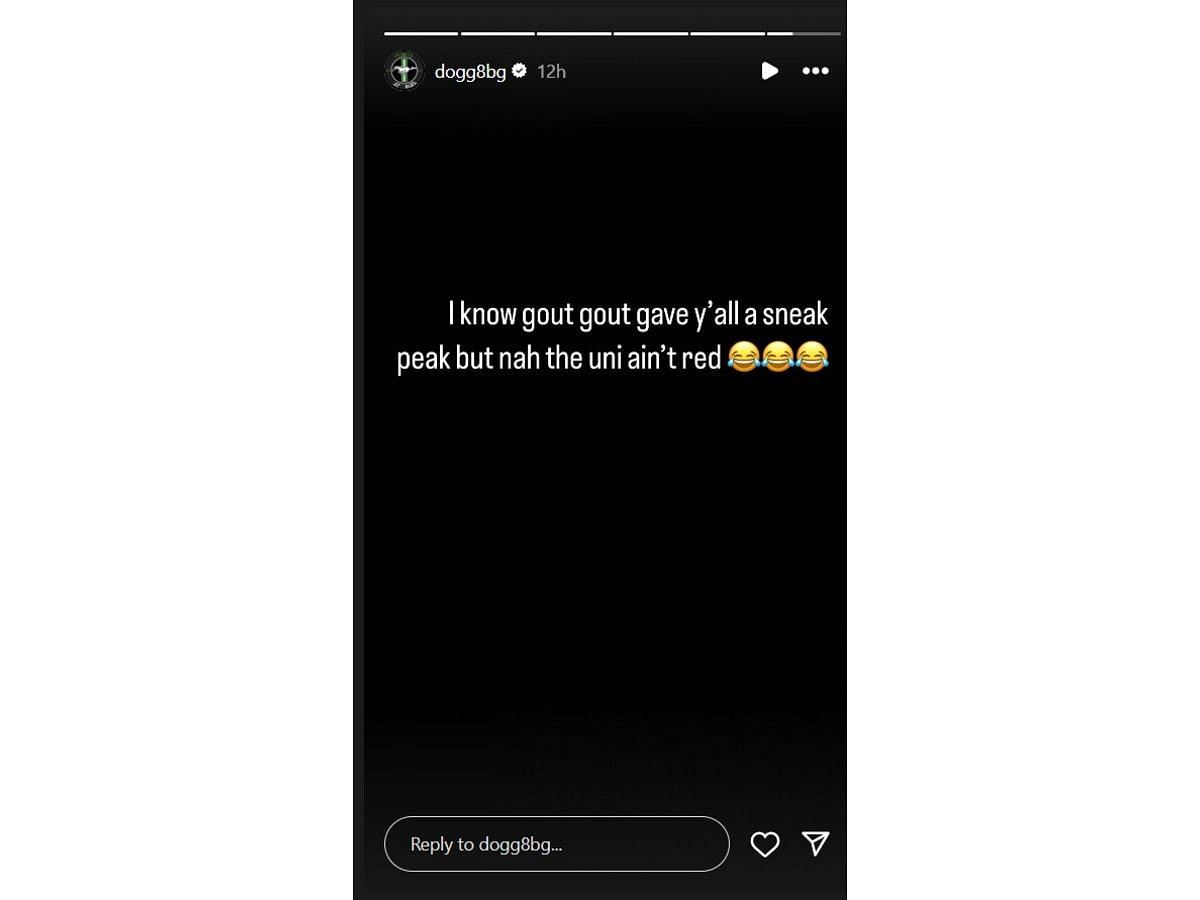Image resolution: width=1200 pixels, height=900 pixels.
Task: Like the story with the heart icon
Action: [x=765, y=844]
